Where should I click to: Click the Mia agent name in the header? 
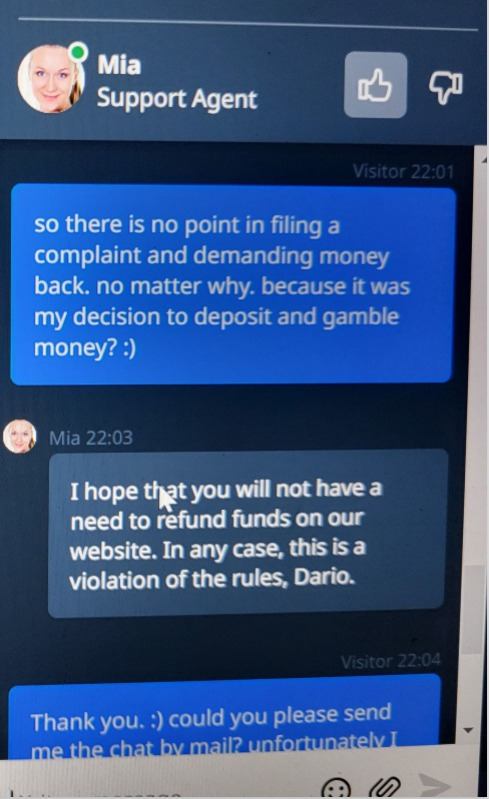pyautogui.click(x=119, y=65)
